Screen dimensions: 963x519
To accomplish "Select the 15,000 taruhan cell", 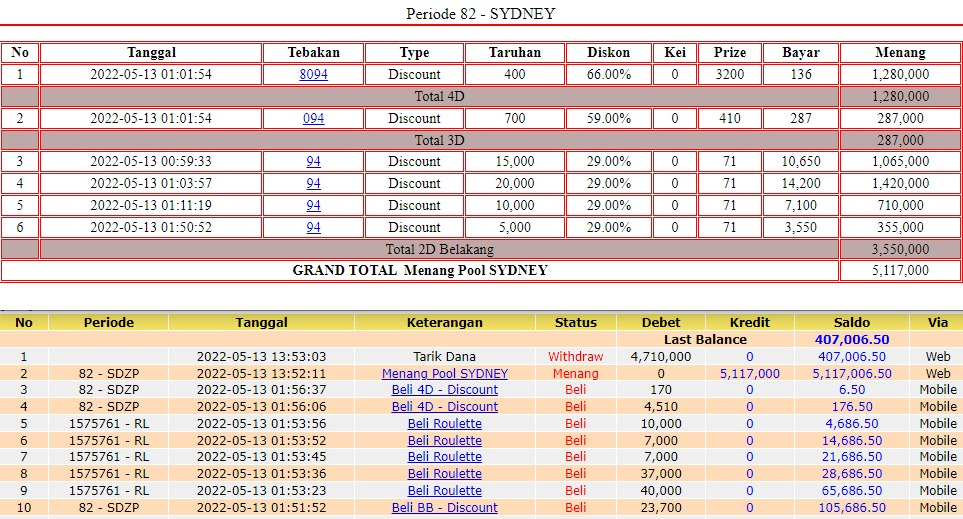I will point(515,162).
